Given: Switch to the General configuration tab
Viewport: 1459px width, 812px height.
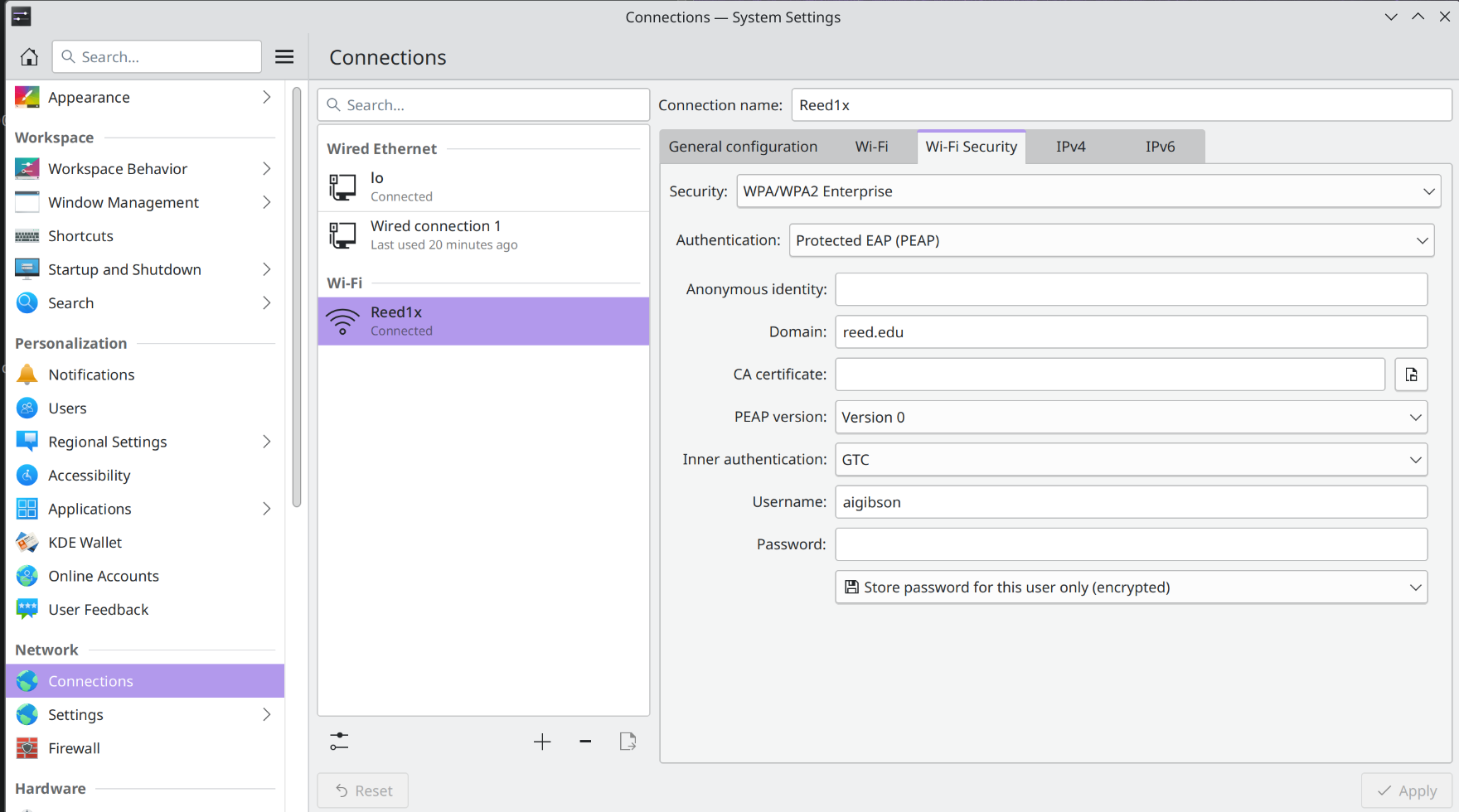Looking at the screenshot, I should 743,147.
